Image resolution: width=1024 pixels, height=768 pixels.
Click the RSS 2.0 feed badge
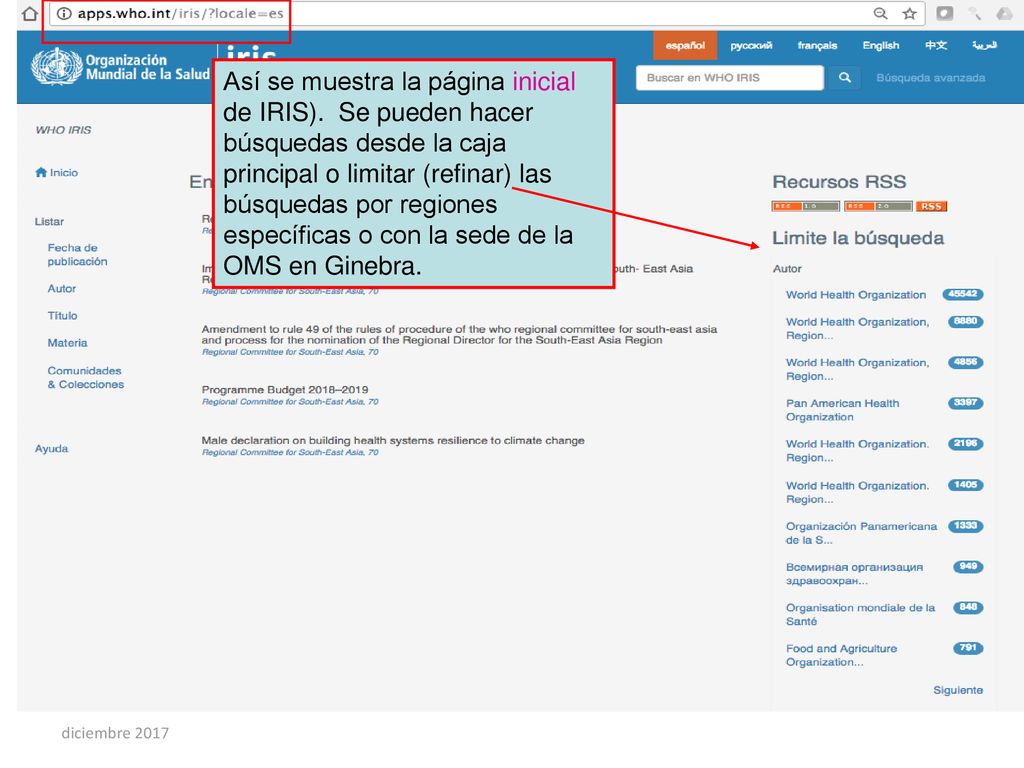tap(878, 206)
